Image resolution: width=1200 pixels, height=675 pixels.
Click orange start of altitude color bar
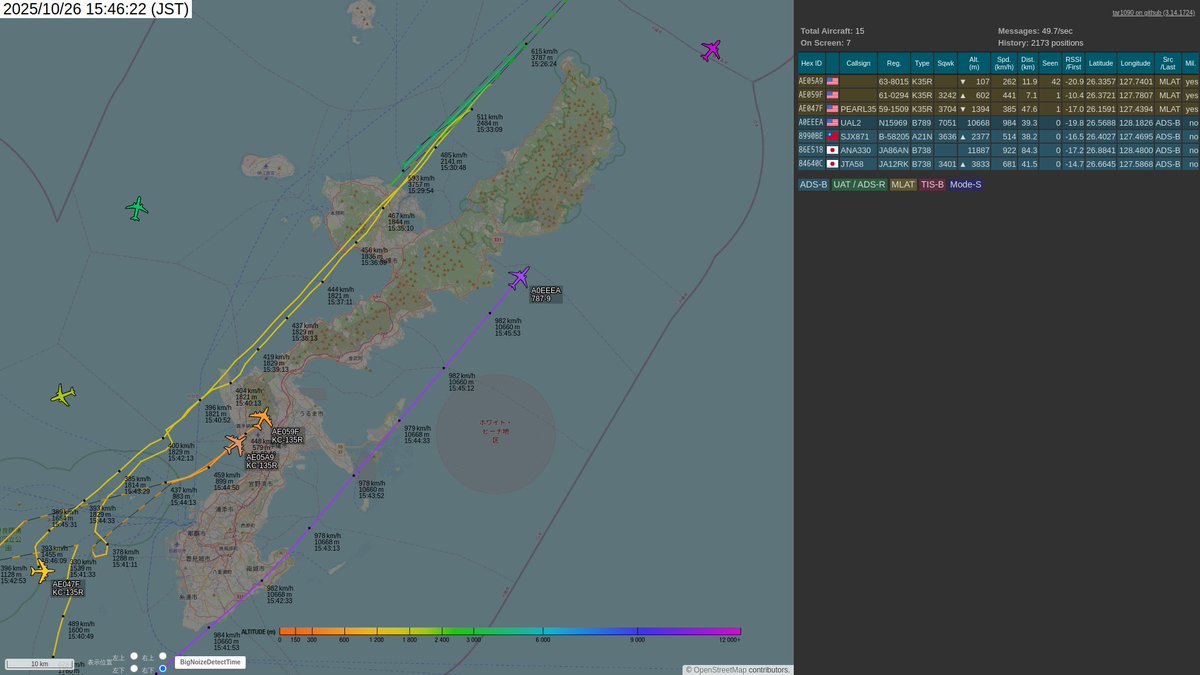[287, 631]
